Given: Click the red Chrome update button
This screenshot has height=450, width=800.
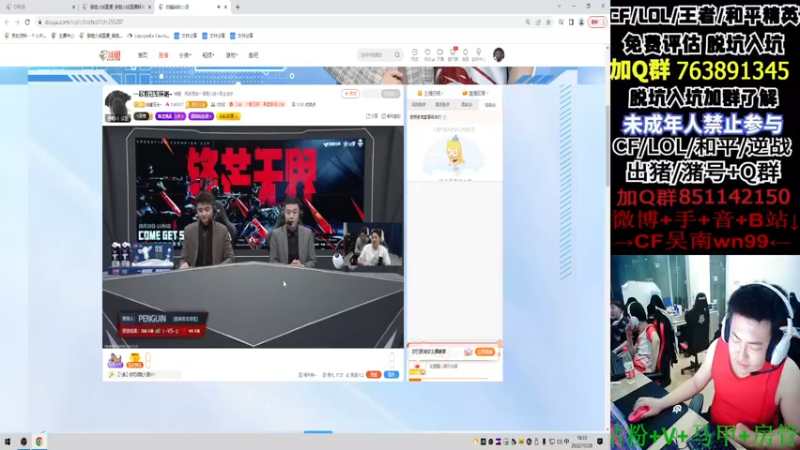Looking at the screenshot, I should (596, 22).
